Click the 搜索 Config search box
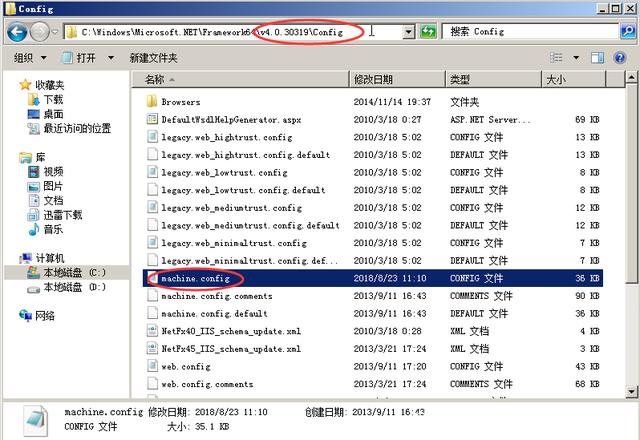Image resolution: width=640 pixels, height=440 pixels. [530, 31]
